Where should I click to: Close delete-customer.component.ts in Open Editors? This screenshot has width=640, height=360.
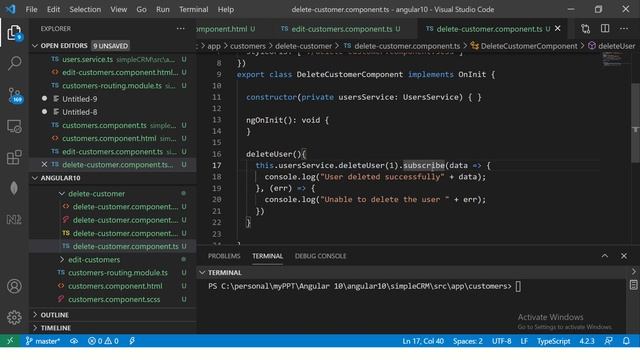point(44,164)
